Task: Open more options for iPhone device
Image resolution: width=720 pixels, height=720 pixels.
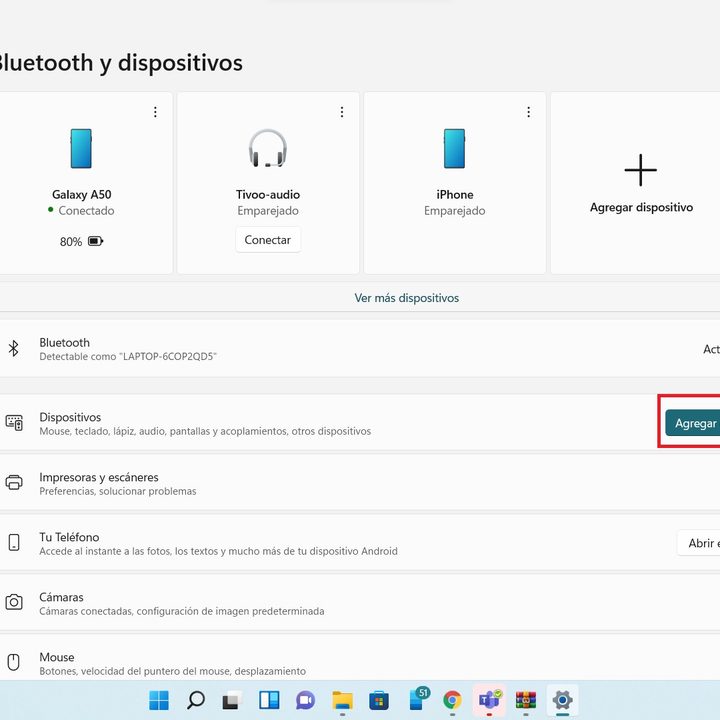Action: point(529,112)
